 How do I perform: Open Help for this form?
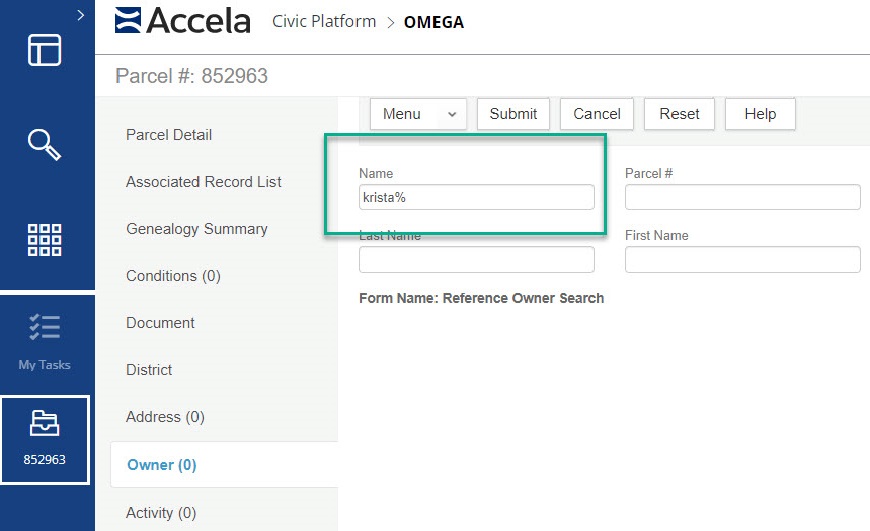point(760,114)
